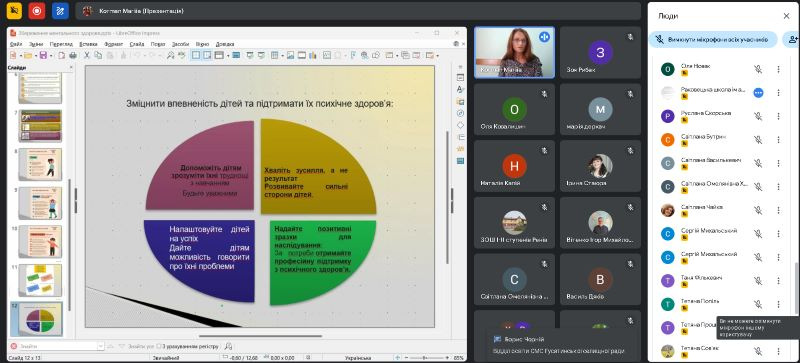Click the Save icon in Impress toolbar
Viewport: 800px width, 363px height.
pyautogui.click(x=43, y=55)
